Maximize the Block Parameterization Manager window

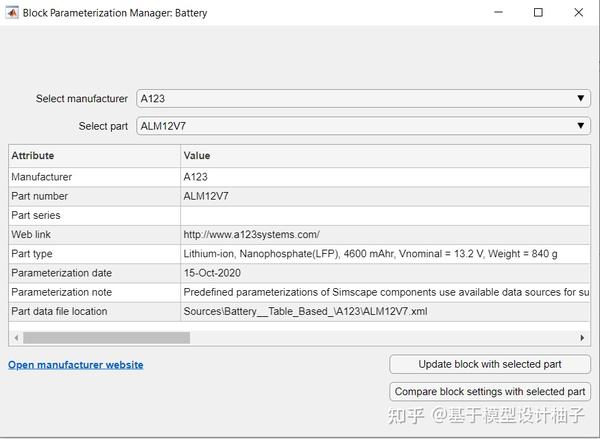pos(538,12)
